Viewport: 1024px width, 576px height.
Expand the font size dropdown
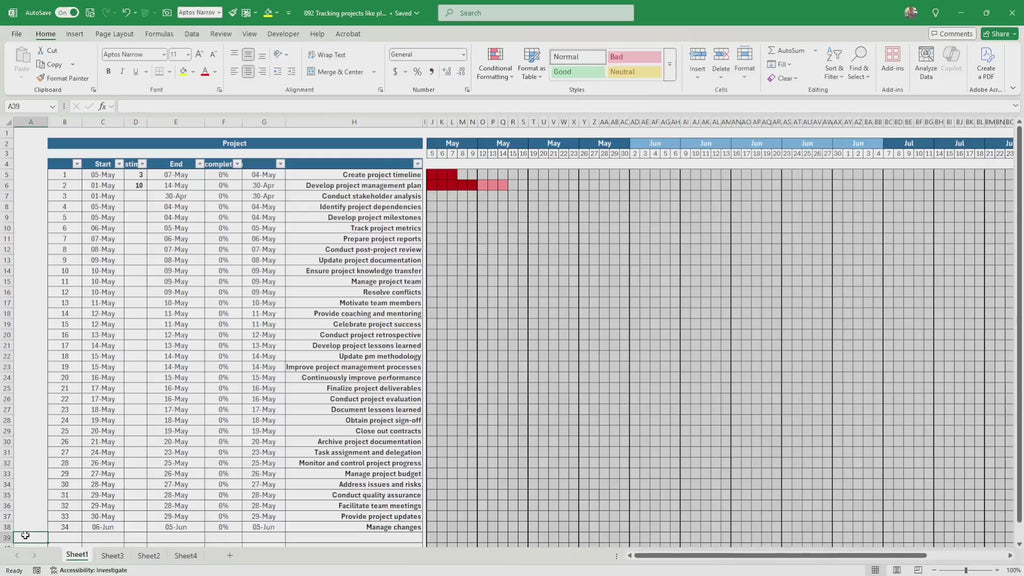click(x=188, y=55)
